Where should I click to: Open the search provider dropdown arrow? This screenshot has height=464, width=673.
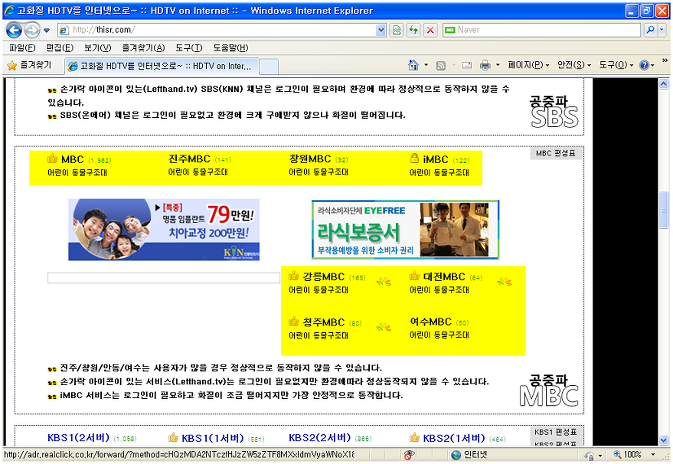pyautogui.click(x=662, y=30)
